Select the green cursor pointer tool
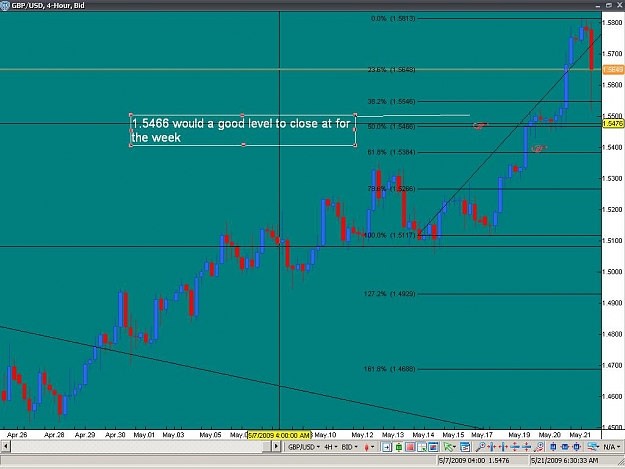The width and height of the screenshot is (625, 469). point(448,447)
